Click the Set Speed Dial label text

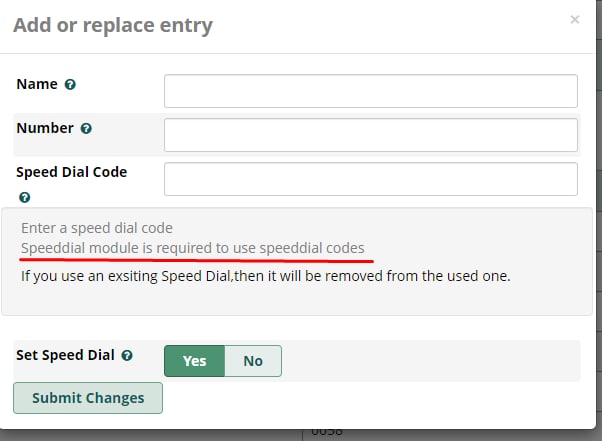pos(65,355)
